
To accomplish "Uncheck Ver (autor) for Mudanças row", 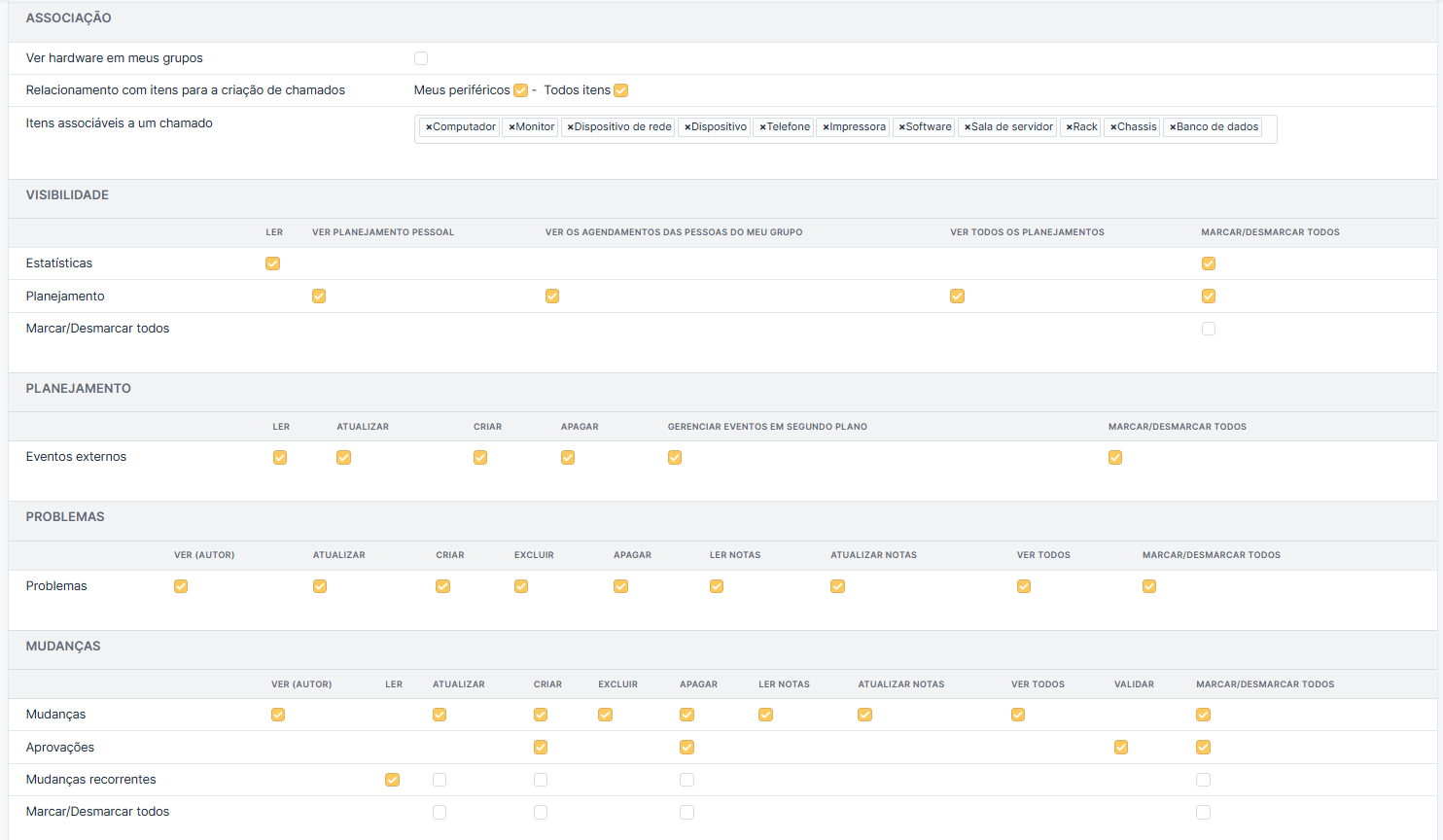I will pos(278,715).
